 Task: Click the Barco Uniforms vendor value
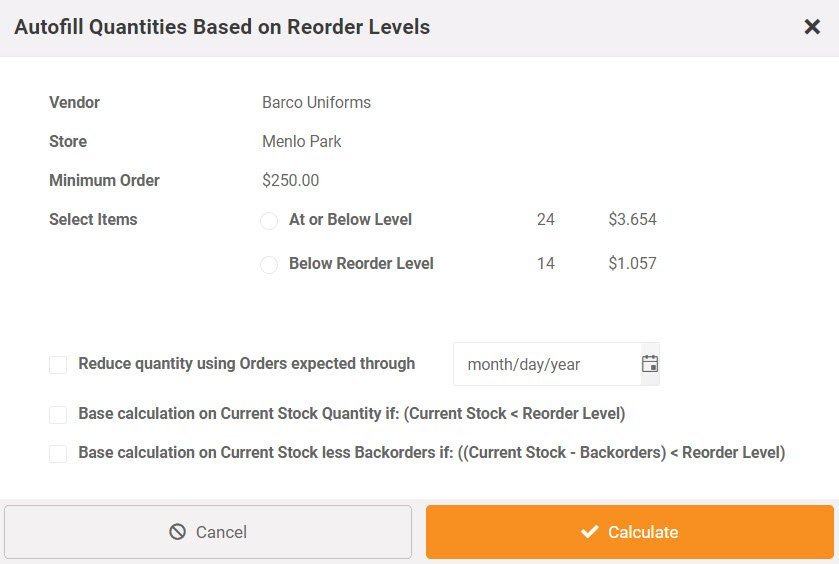(x=316, y=102)
